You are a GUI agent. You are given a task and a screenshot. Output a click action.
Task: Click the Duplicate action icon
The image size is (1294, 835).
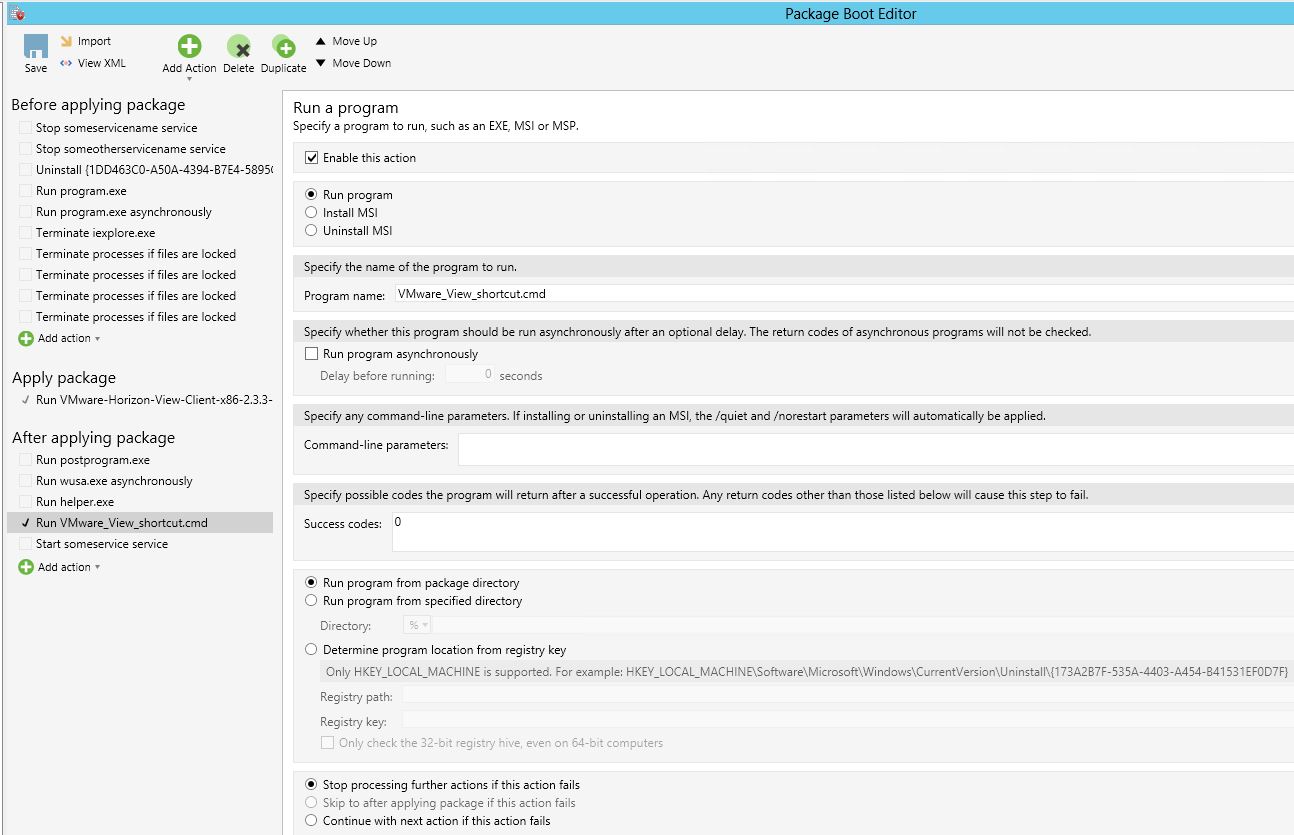(x=284, y=46)
